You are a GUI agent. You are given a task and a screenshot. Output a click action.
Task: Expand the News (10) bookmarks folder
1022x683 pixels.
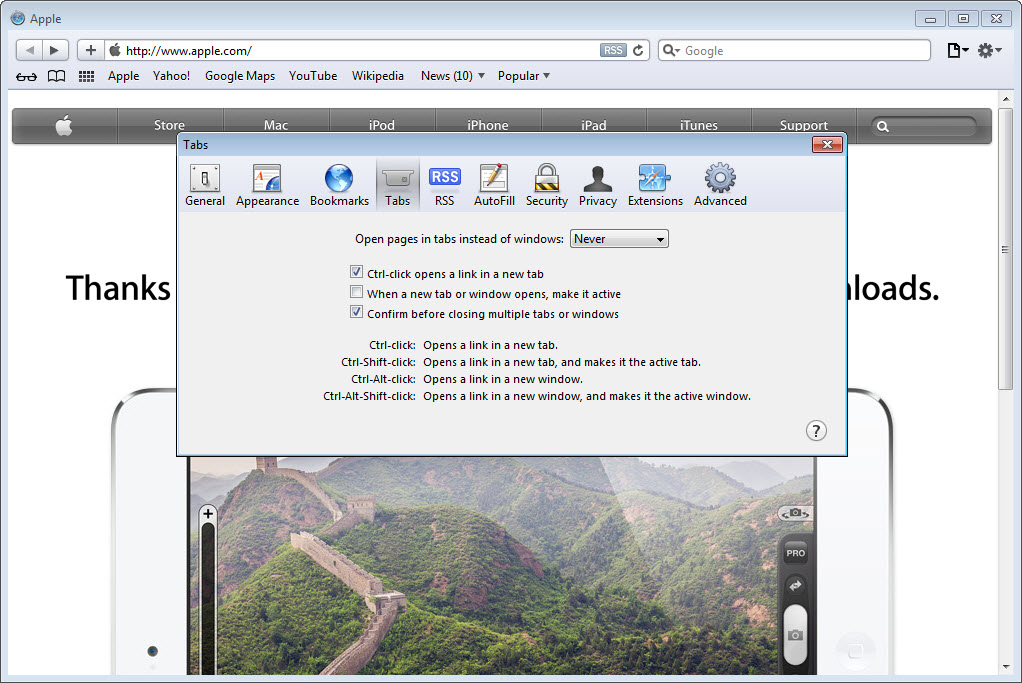(x=453, y=76)
